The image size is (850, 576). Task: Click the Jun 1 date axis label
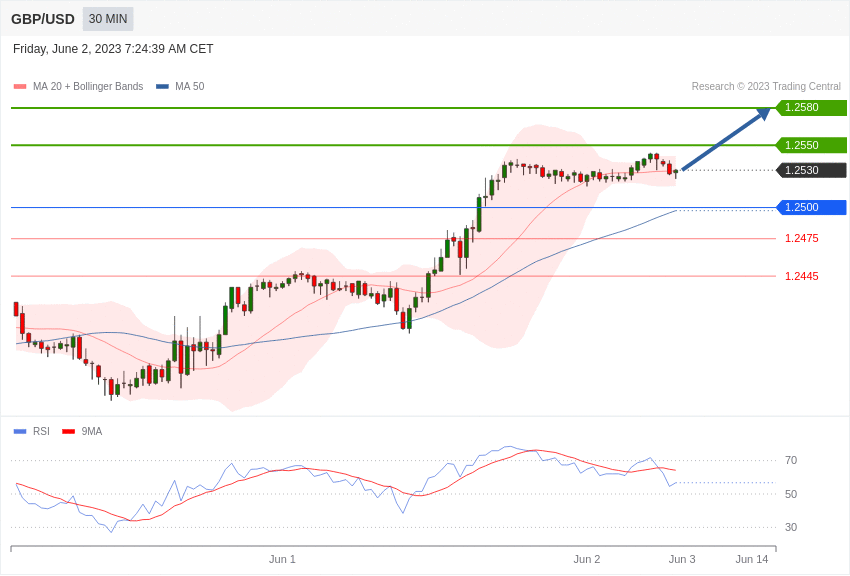[x=282, y=559]
